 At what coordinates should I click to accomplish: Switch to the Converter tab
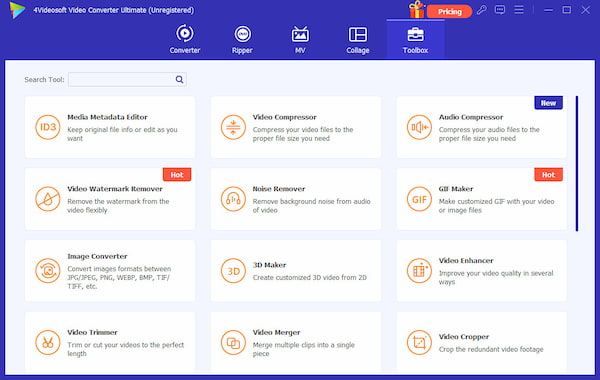185,39
